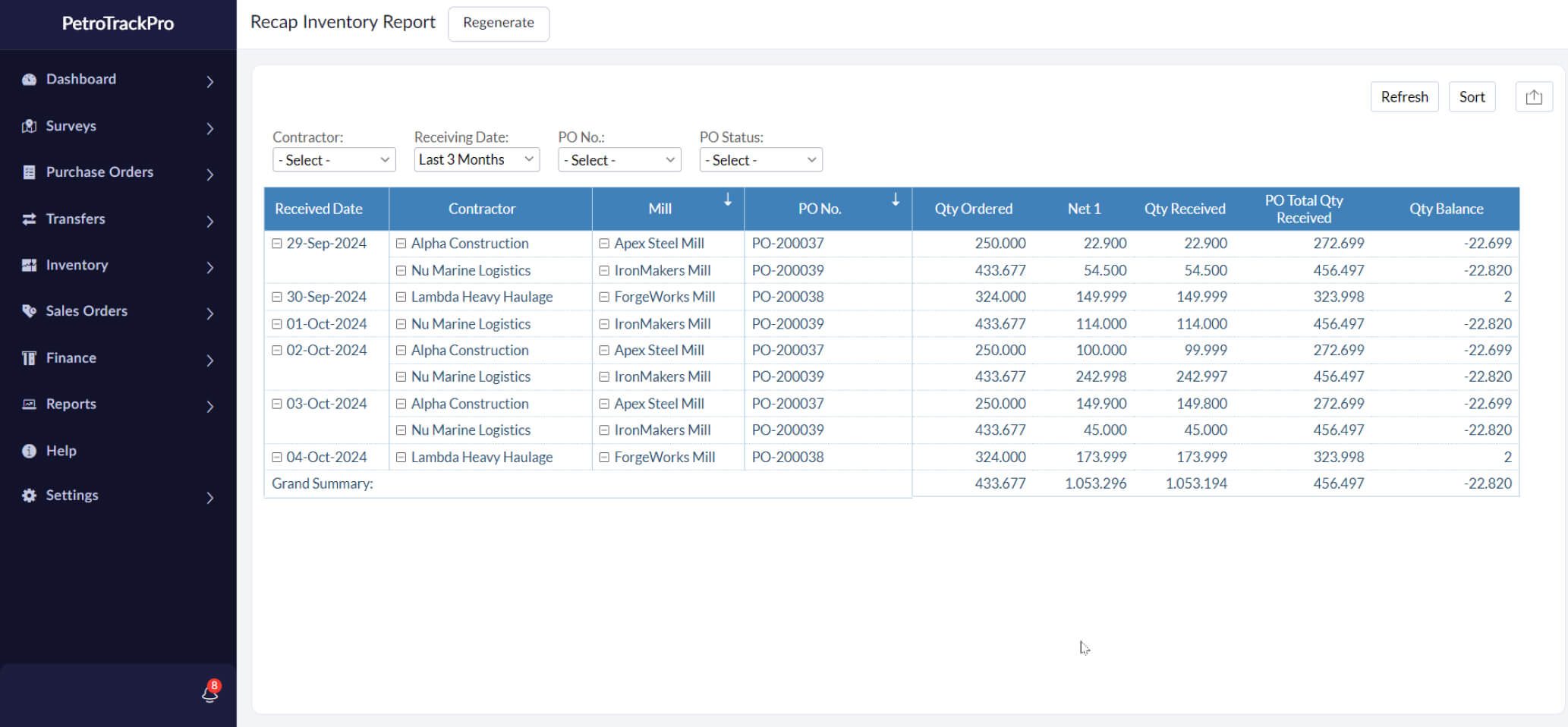Toggle the Mill column sort arrow
Screen dimensions: 1568x727
tap(728, 200)
